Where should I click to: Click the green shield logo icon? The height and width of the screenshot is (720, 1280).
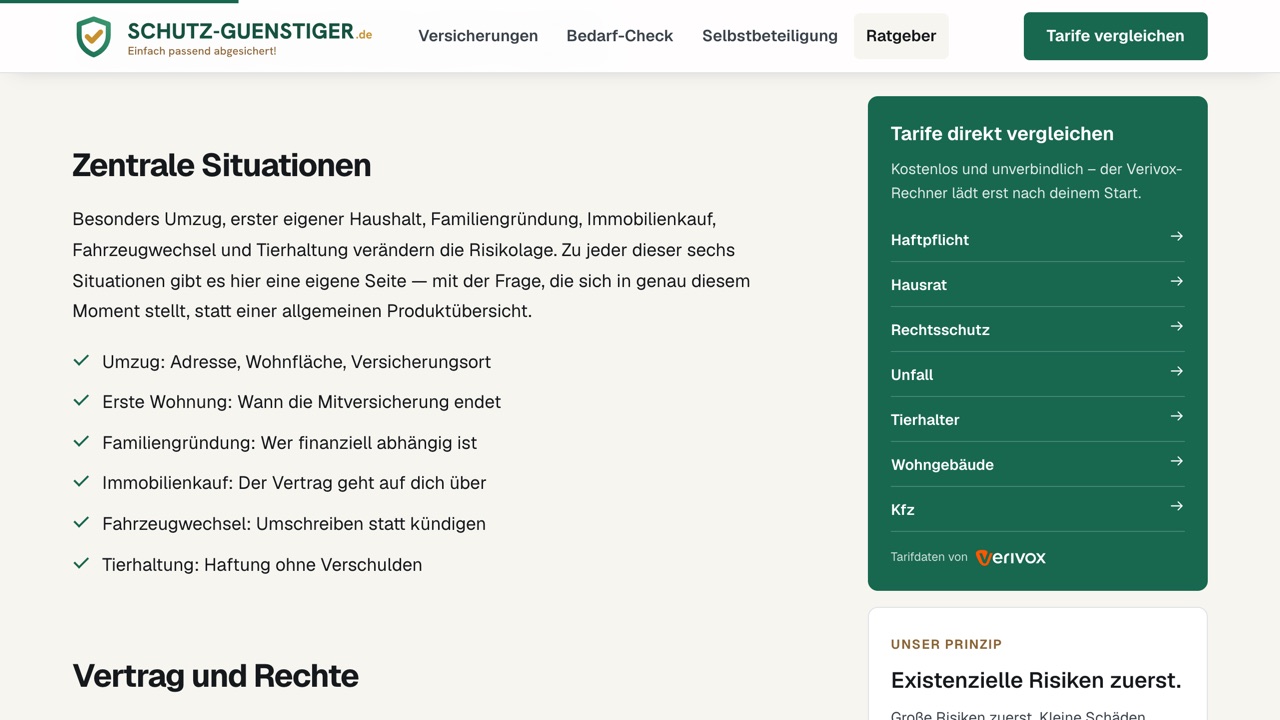point(94,37)
